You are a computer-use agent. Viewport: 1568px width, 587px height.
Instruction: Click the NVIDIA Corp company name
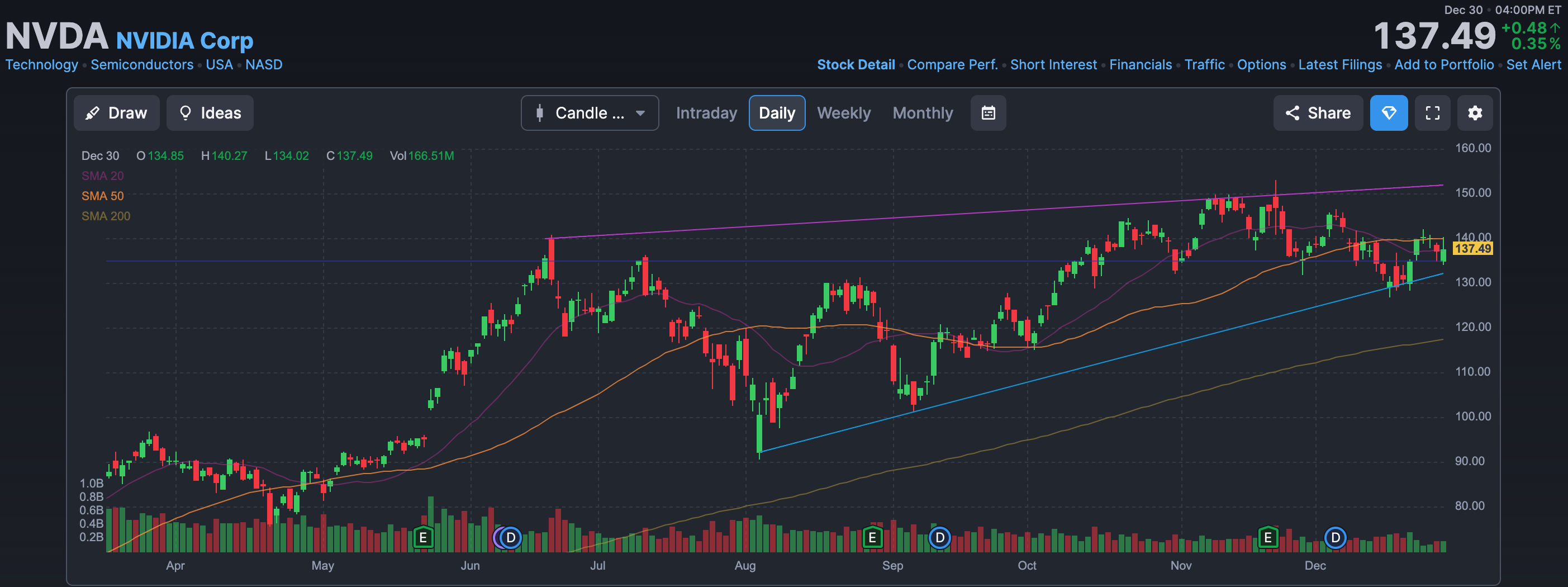point(184,41)
